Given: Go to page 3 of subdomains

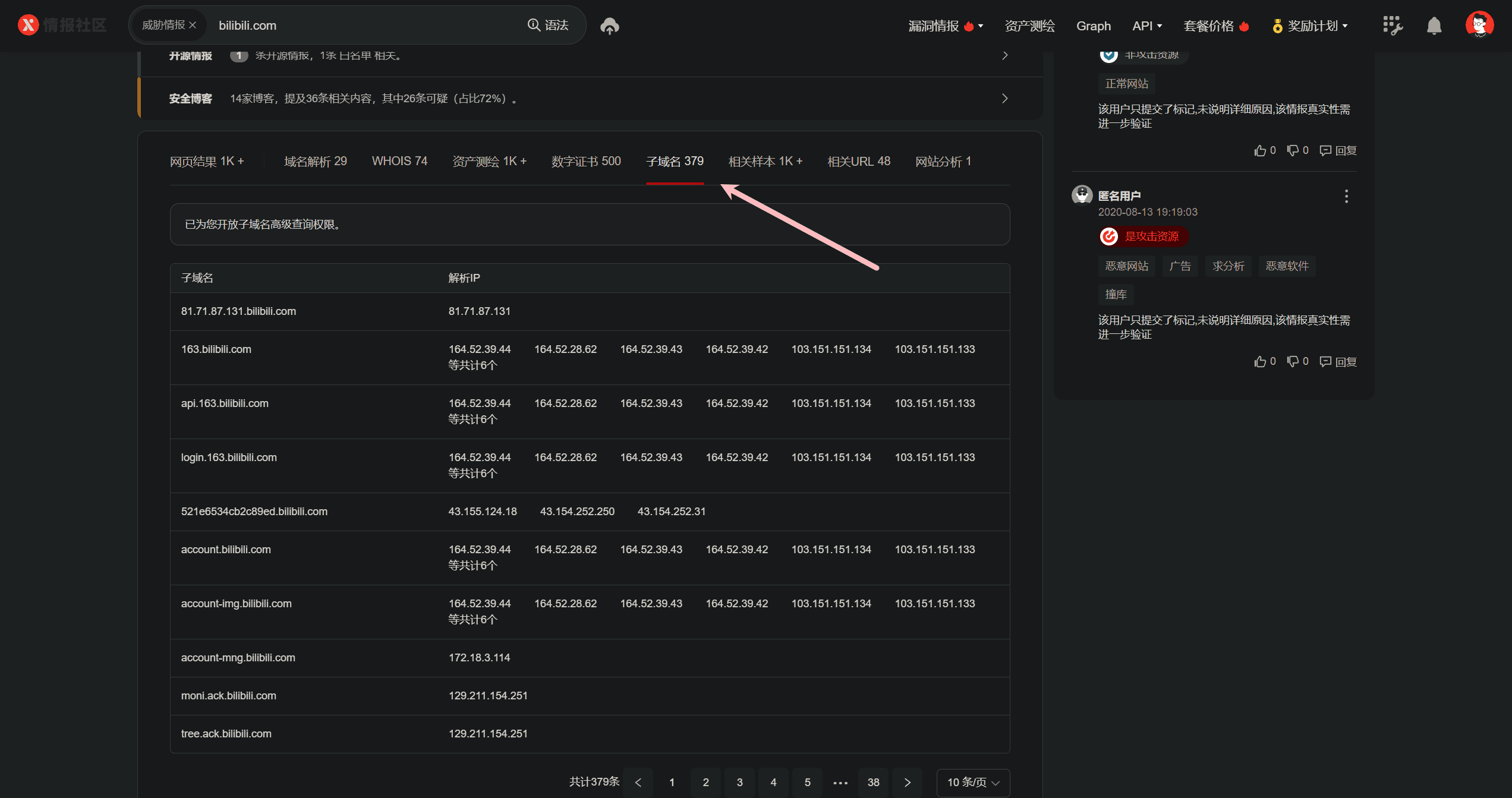Looking at the screenshot, I should click(x=739, y=782).
